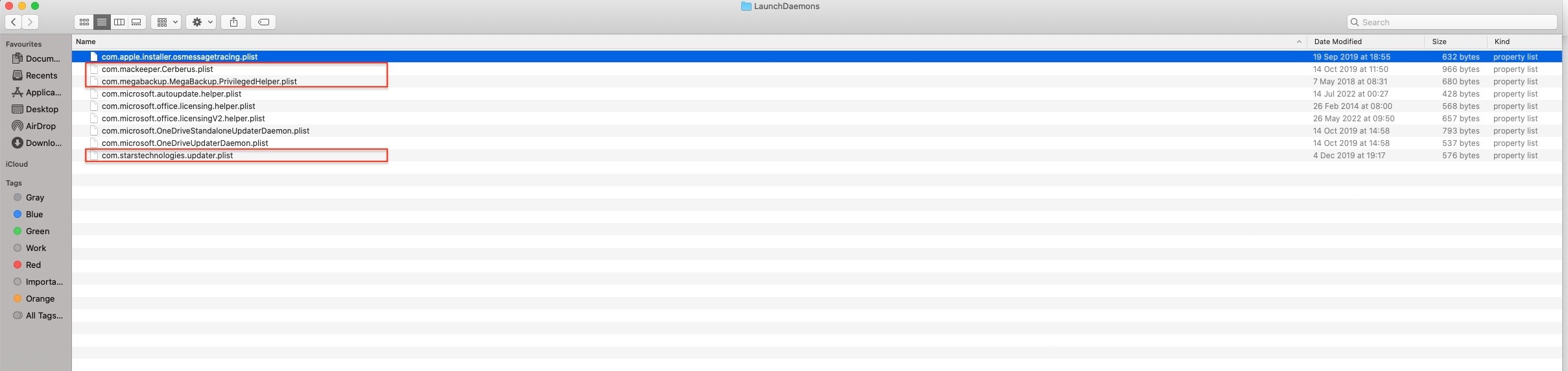Select com.microsoft.office.licensingV2.helper.plist file
This screenshot has width=1568, height=371.
coord(816,118)
